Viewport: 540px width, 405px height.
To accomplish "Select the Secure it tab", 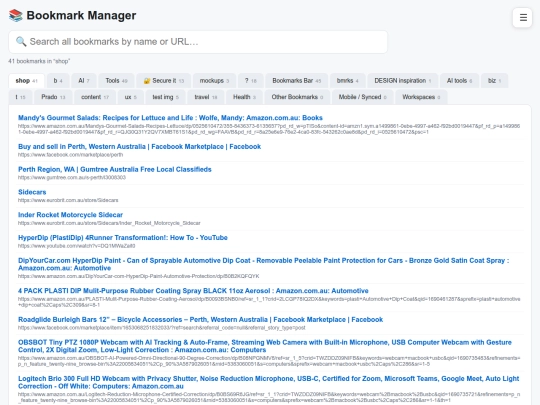I will tap(164, 81).
